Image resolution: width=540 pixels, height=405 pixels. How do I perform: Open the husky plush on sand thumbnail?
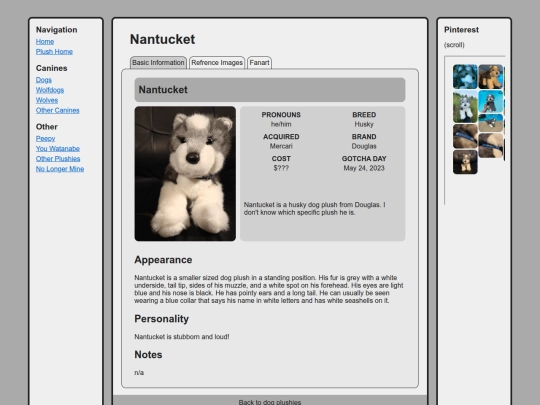click(491, 123)
